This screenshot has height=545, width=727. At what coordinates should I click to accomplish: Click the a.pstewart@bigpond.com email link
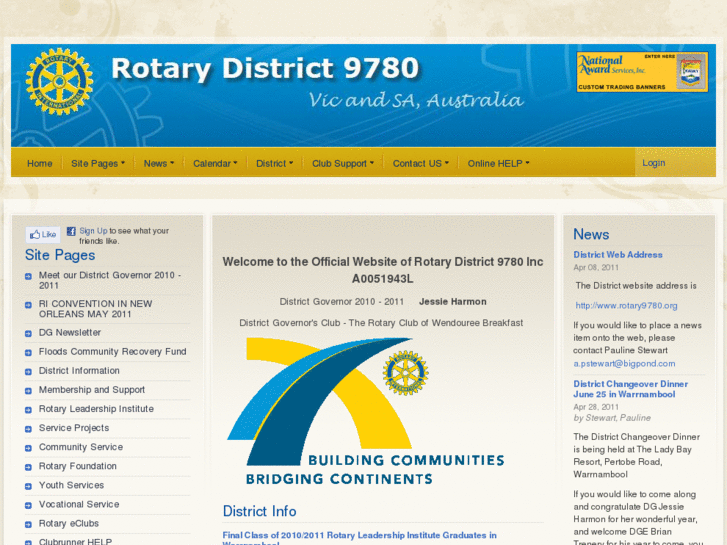click(624, 364)
